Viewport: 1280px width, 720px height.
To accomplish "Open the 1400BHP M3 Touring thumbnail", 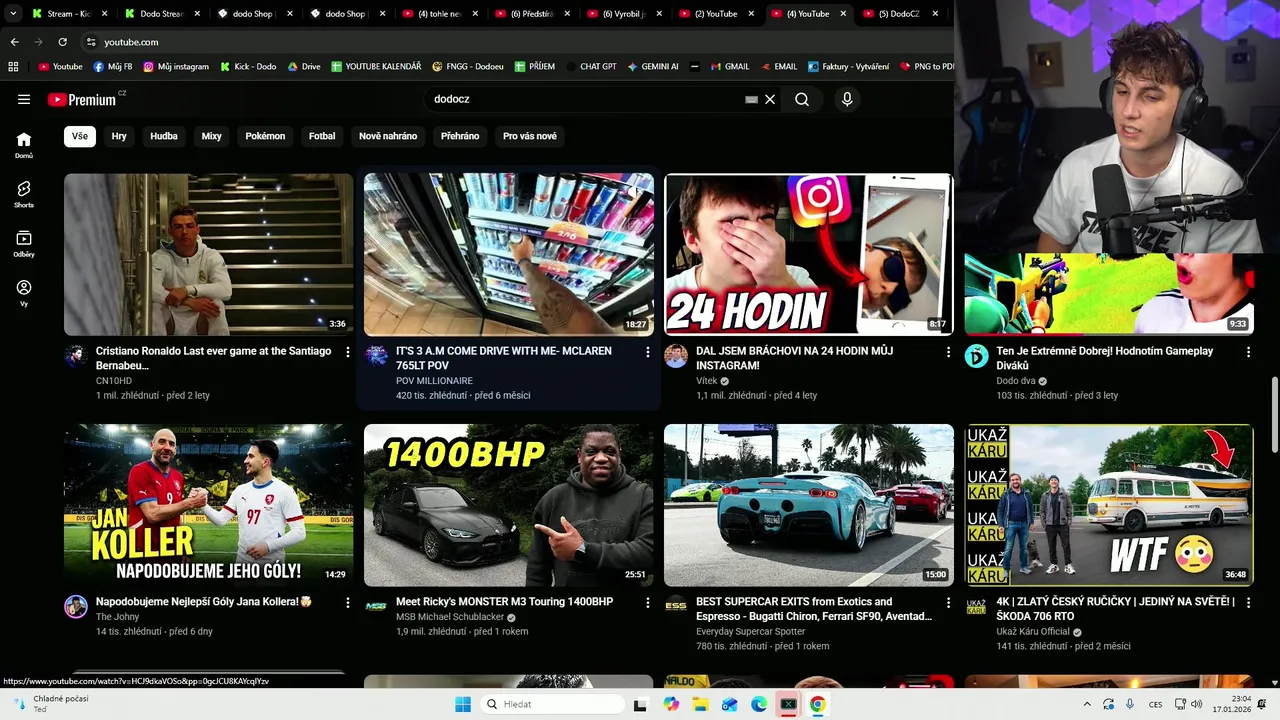I will point(508,505).
